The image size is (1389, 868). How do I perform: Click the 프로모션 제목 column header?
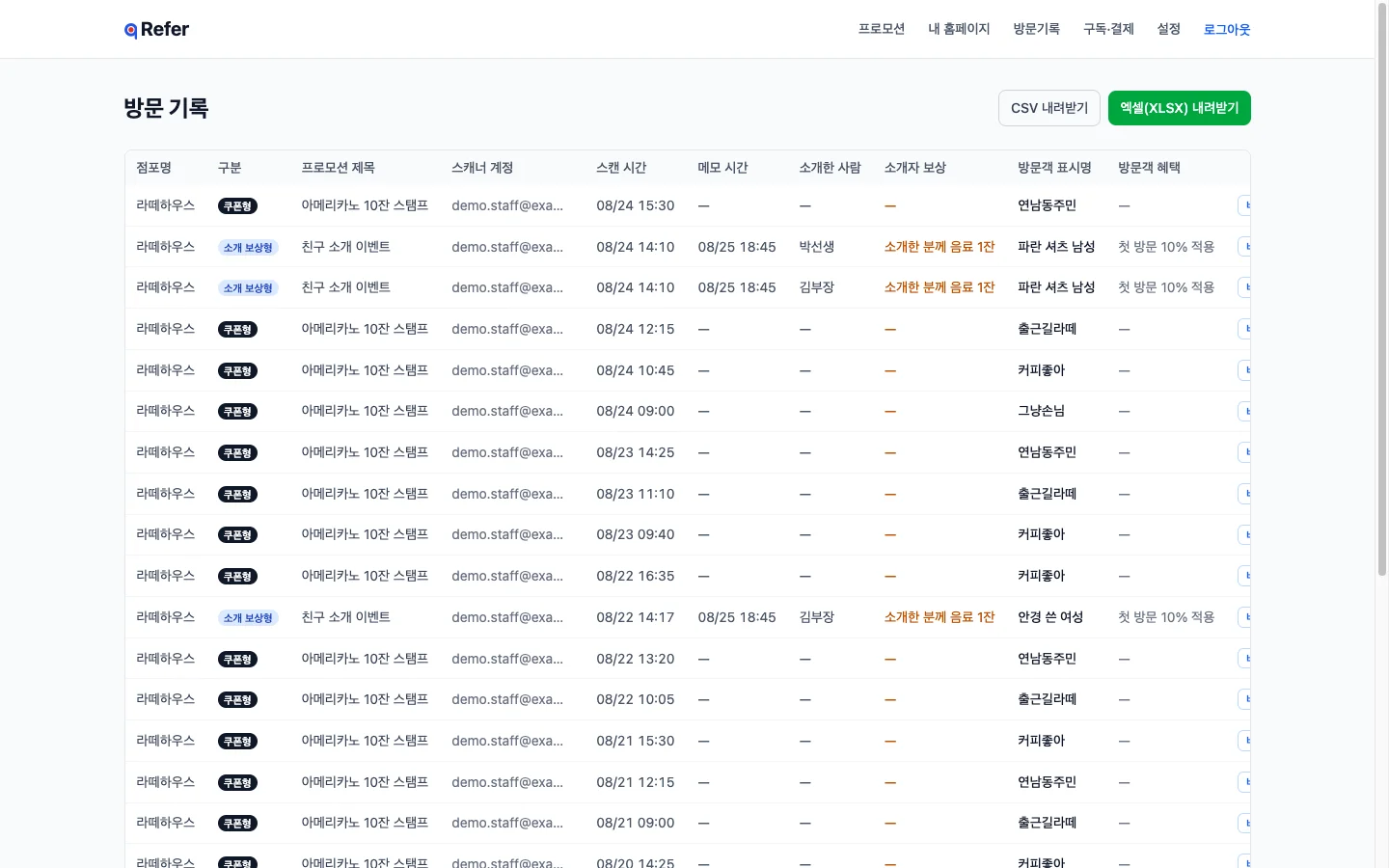point(338,168)
